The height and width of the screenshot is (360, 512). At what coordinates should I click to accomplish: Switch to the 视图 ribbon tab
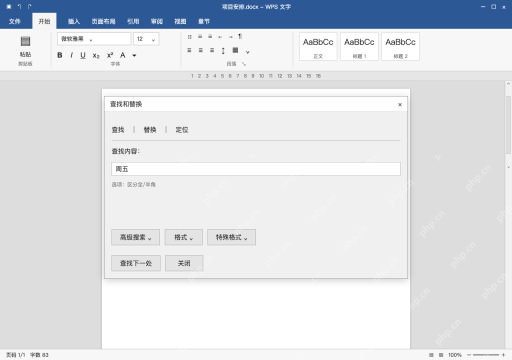coord(180,21)
